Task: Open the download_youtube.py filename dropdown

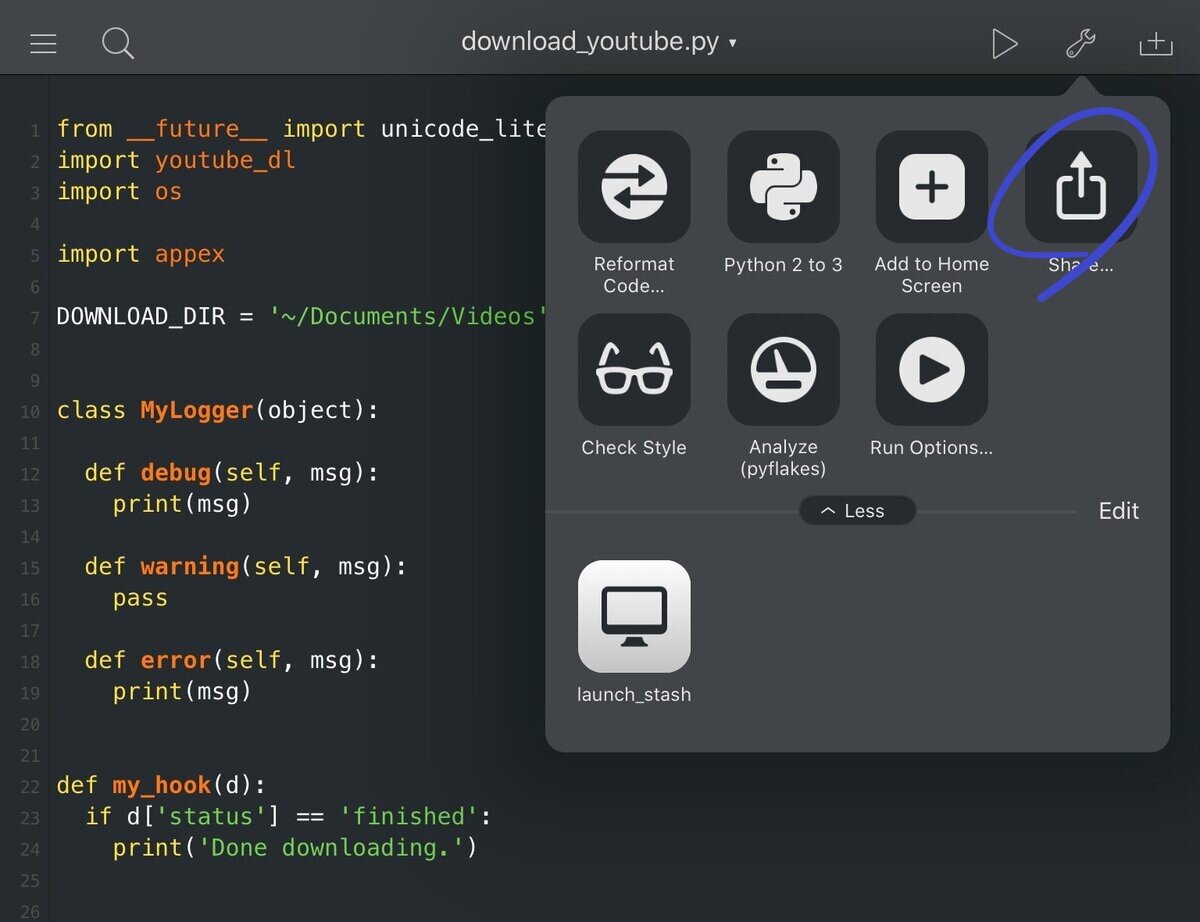Action: [x=597, y=42]
